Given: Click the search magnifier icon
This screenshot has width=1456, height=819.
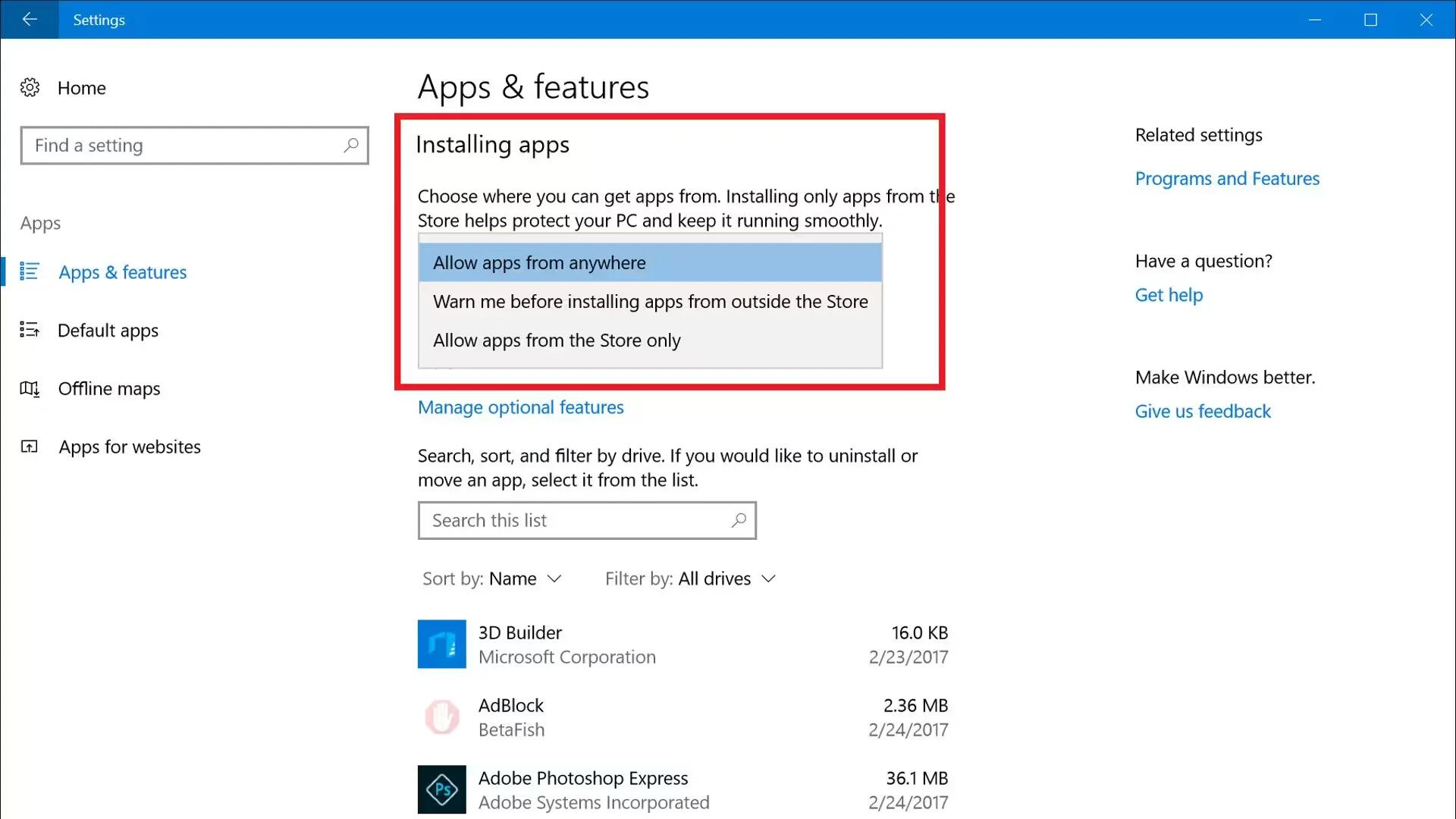Looking at the screenshot, I should [x=350, y=145].
